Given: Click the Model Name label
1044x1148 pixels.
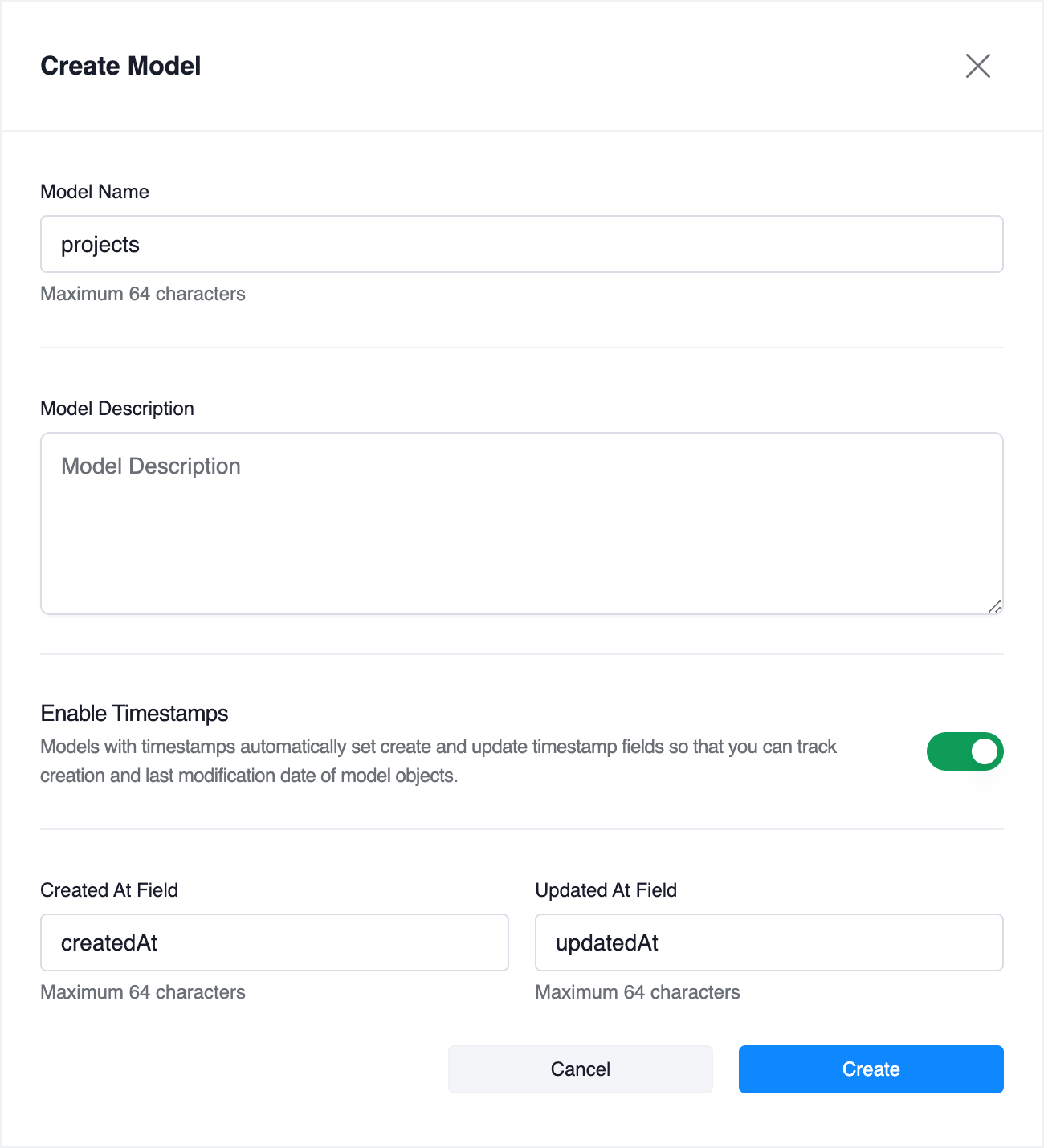Looking at the screenshot, I should click(95, 192).
